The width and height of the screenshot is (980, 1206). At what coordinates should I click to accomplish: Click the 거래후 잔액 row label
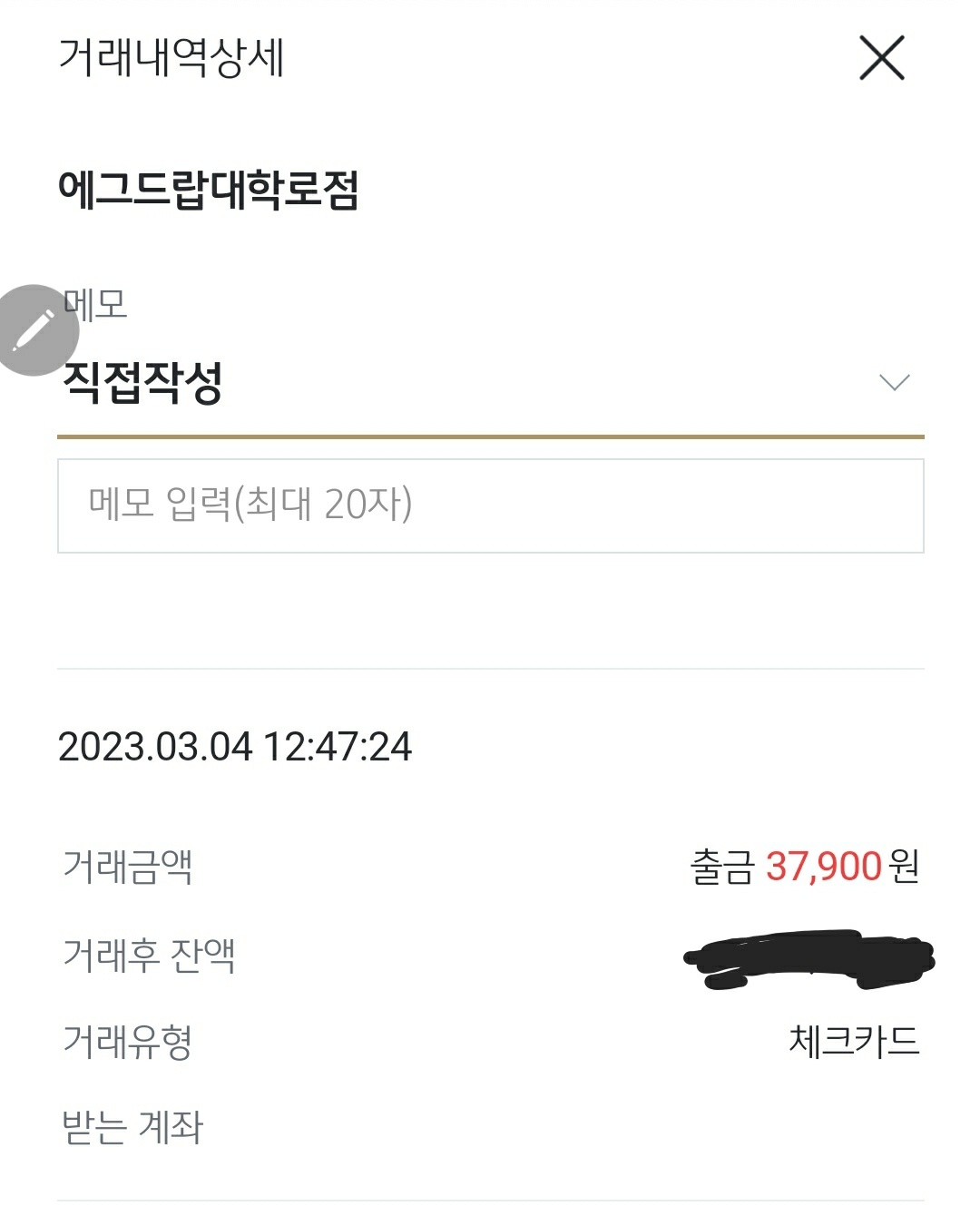click(x=150, y=954)
